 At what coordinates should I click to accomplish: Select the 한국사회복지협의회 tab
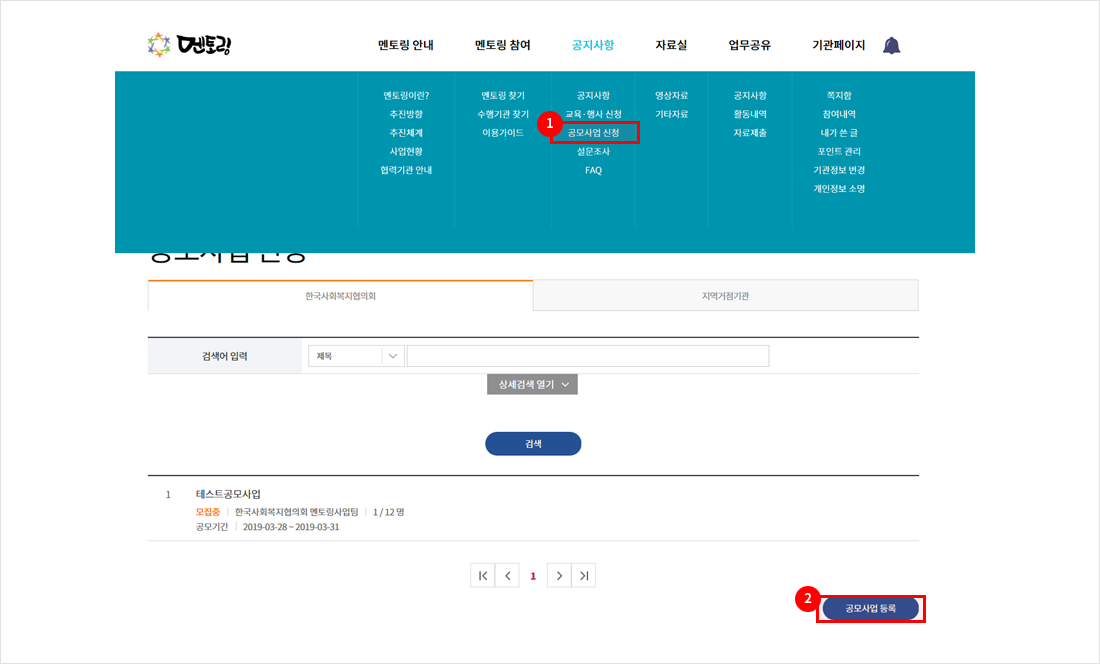[340, 296]
